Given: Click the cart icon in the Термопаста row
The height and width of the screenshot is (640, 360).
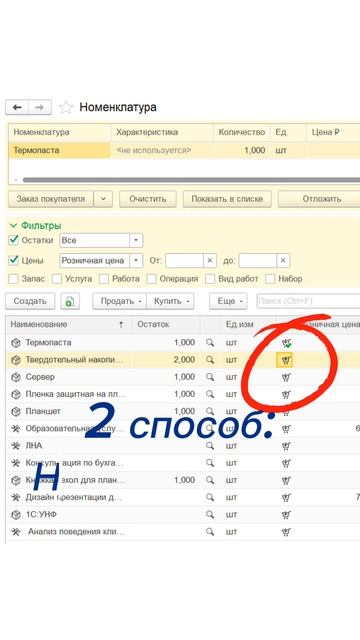Looking at the screenshot, I should point(287,343).
